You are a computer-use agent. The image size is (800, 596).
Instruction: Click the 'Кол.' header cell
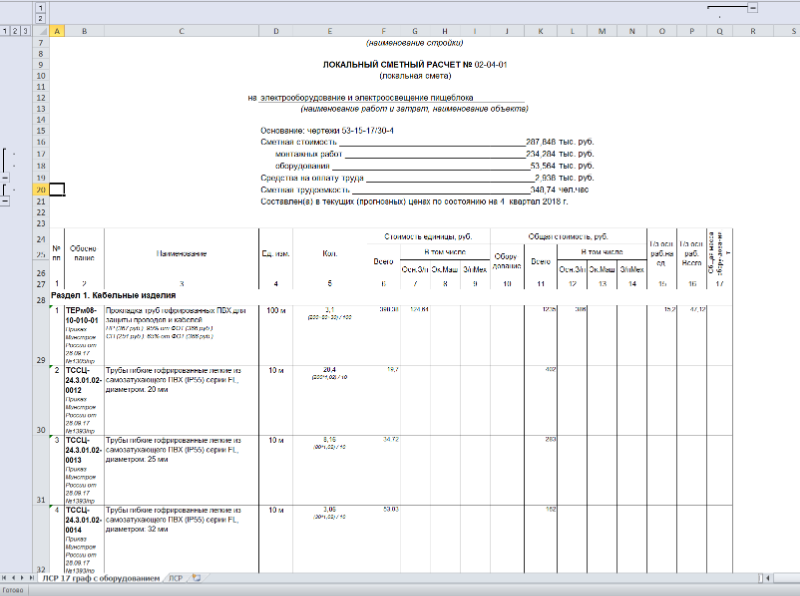coord(330,254)
